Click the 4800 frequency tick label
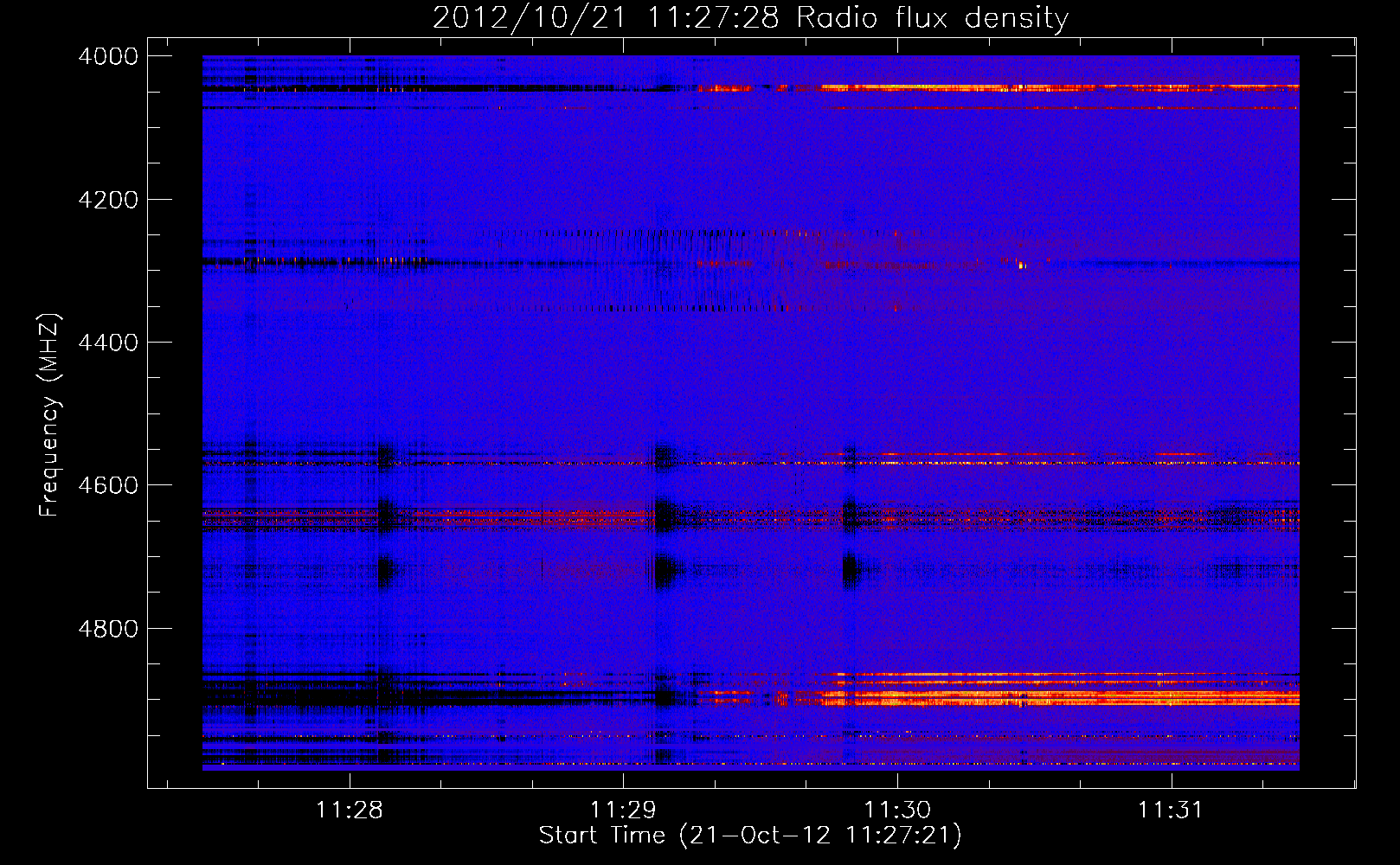Viewport: 1400px width, 865px height. pyautogui.click(x=108, y=628)
